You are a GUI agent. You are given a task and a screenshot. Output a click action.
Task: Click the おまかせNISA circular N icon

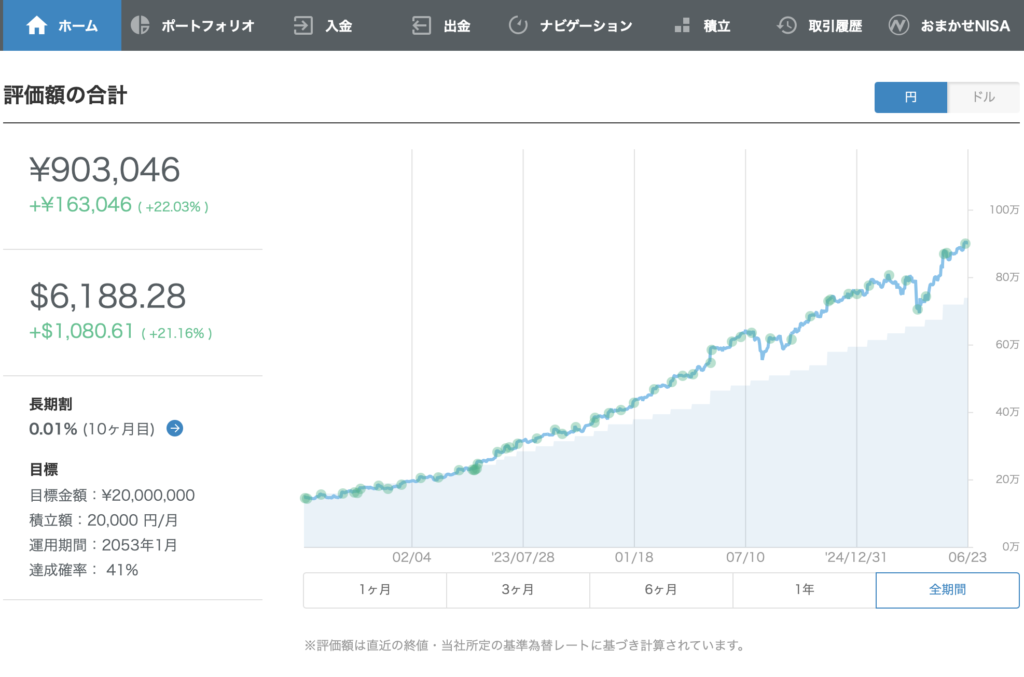(899, 25)
